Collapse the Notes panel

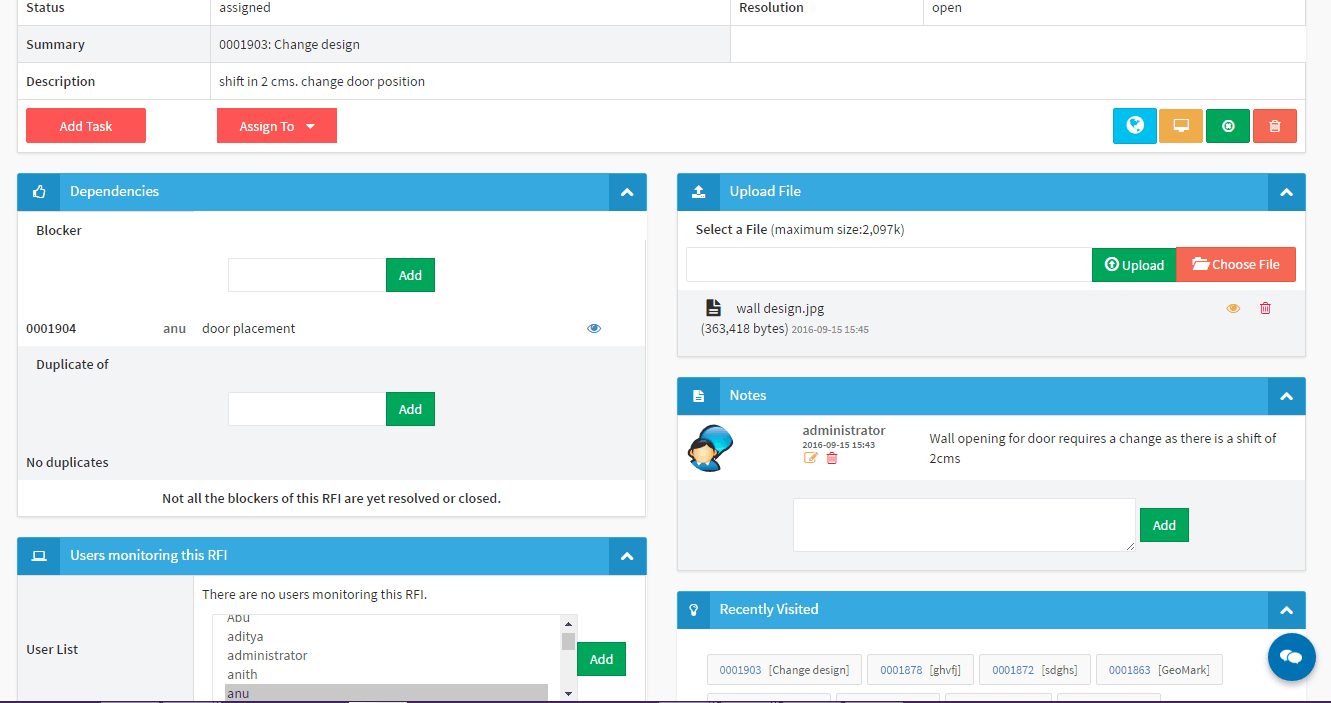1287,396
